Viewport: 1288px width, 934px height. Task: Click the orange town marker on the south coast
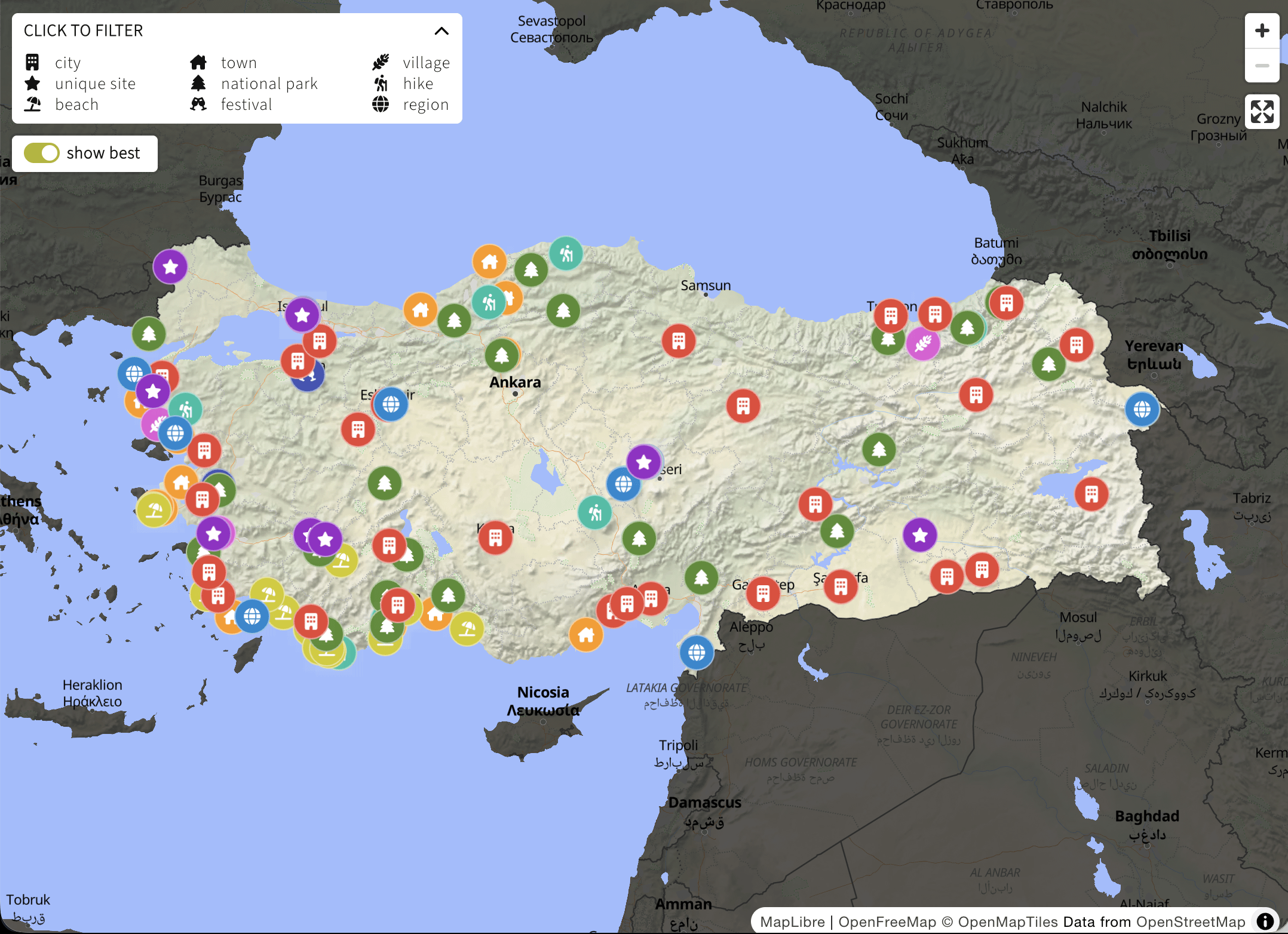(x=586, y=634)
